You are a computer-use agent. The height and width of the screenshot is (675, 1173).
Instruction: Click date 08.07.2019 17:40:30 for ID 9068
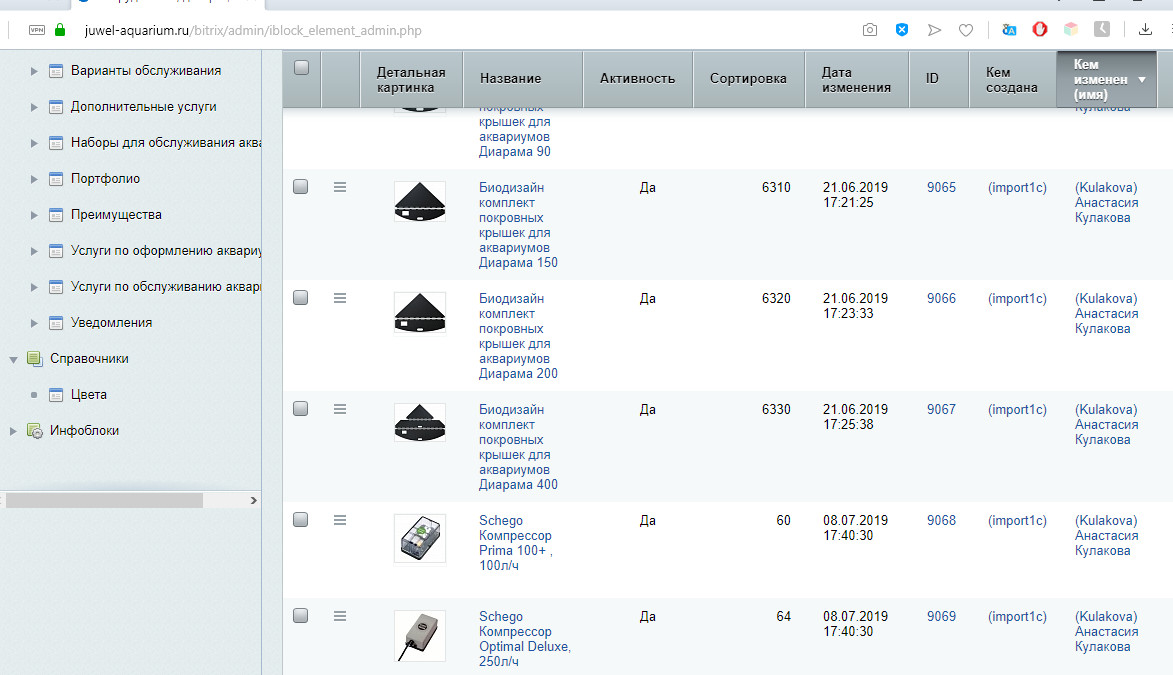coord(855,528)
